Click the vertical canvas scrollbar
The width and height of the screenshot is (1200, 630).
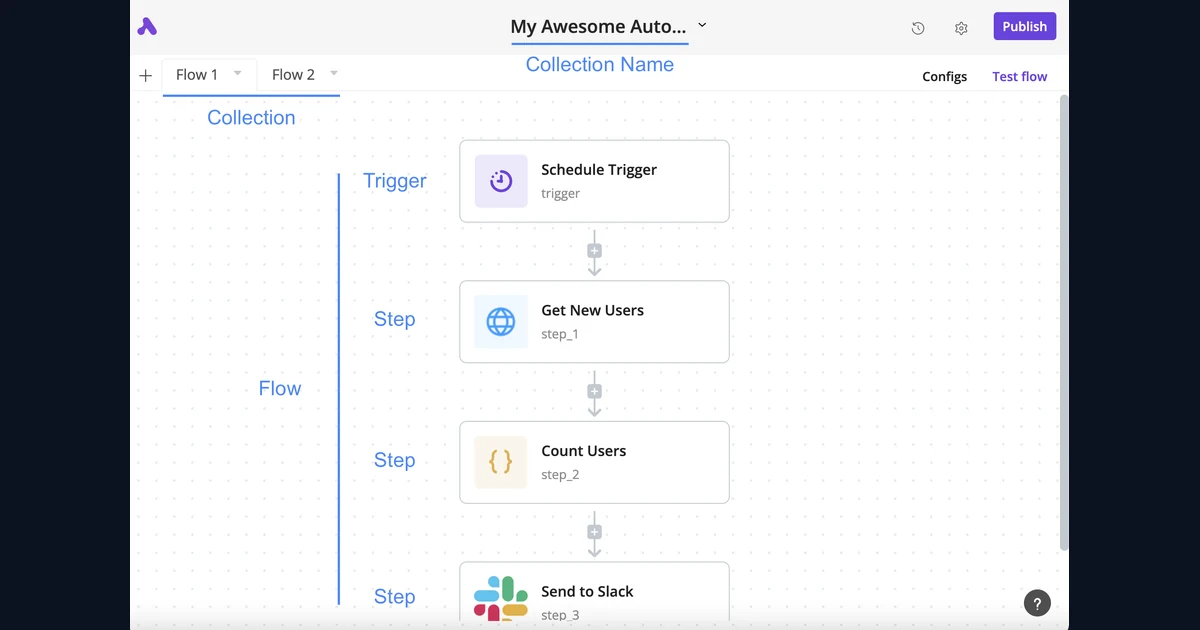1064,322
